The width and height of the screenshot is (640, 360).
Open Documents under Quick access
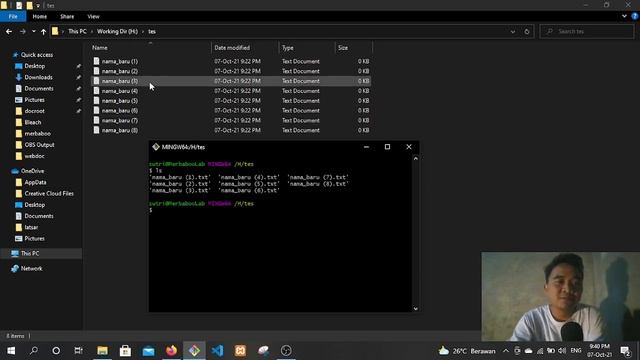click(38, 89)
